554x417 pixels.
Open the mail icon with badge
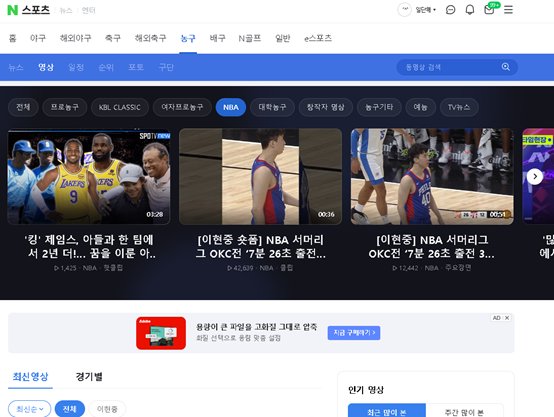[489, 10]
